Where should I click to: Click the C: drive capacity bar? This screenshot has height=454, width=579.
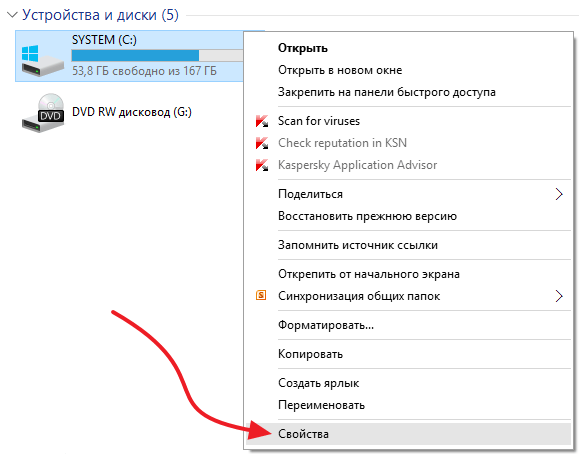pyautogui.click(x=157, y=55)
